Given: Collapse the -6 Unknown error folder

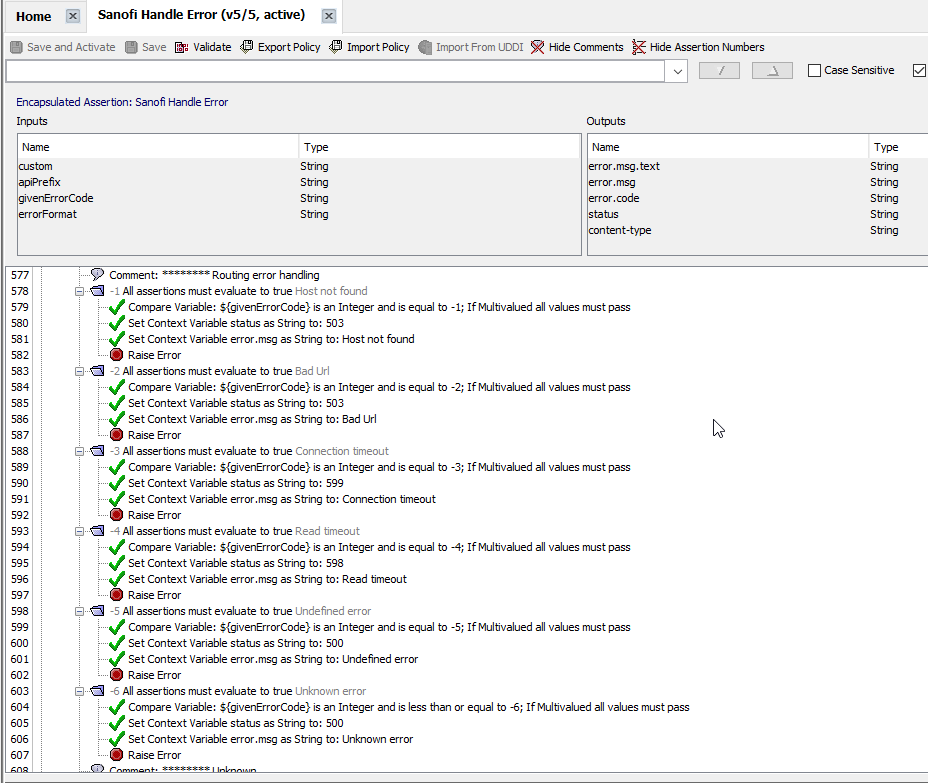Looking at the screenshot, I should 79,691.
